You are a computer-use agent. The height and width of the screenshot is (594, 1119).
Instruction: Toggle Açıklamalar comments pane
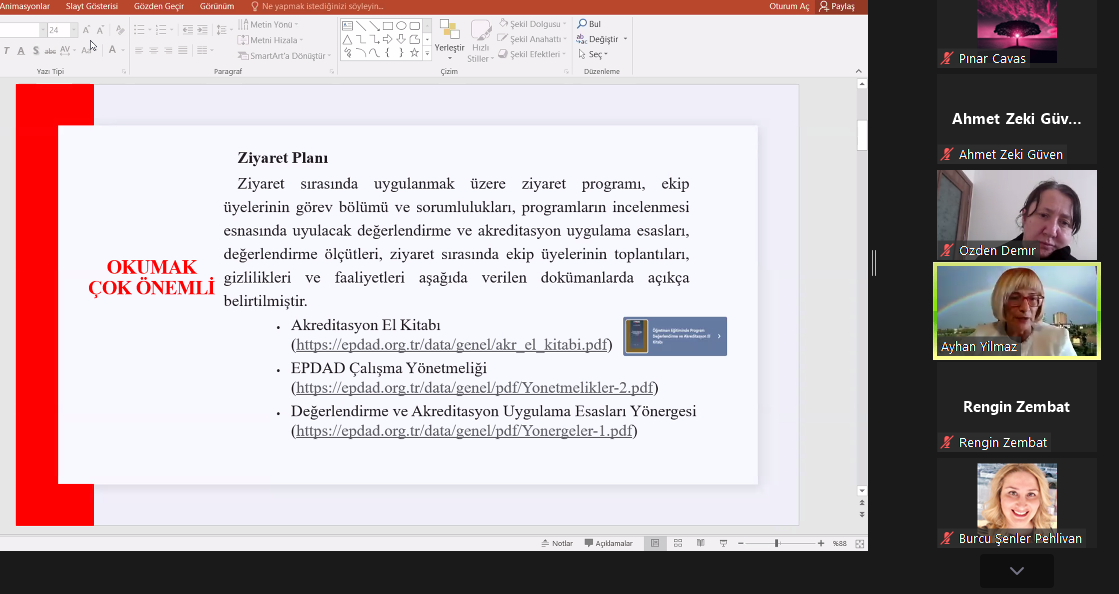click(608, 543)
